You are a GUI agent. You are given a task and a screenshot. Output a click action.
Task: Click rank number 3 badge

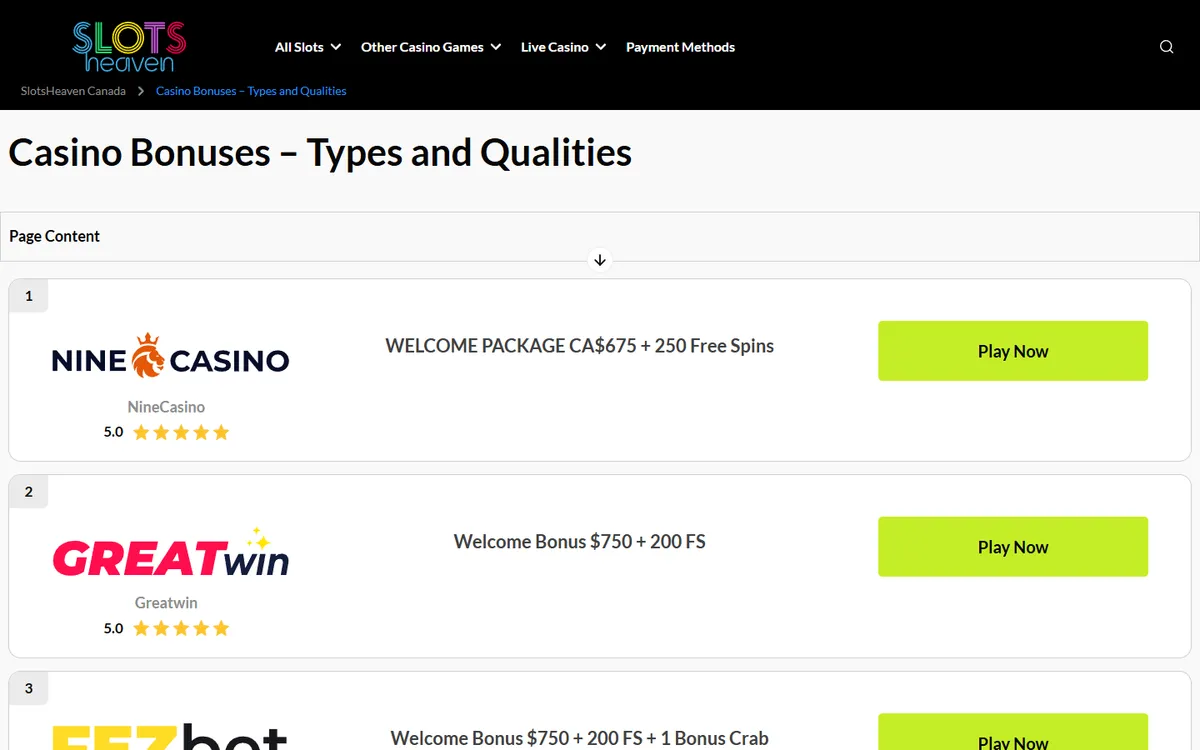point(29,688)
